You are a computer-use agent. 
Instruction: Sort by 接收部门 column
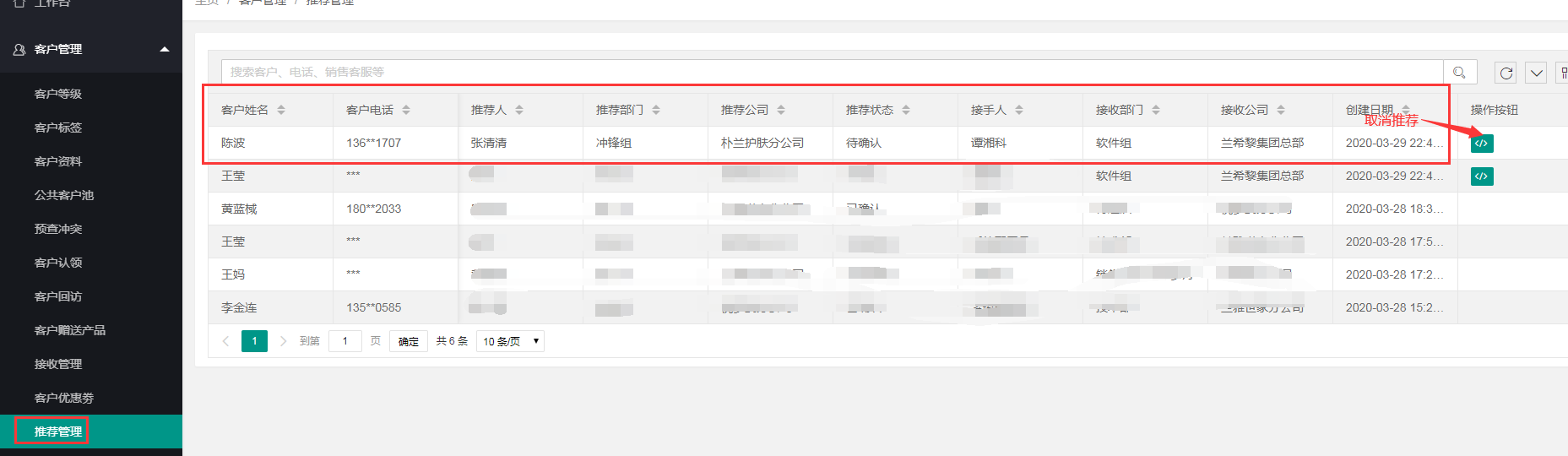(x=1156, y=110)
